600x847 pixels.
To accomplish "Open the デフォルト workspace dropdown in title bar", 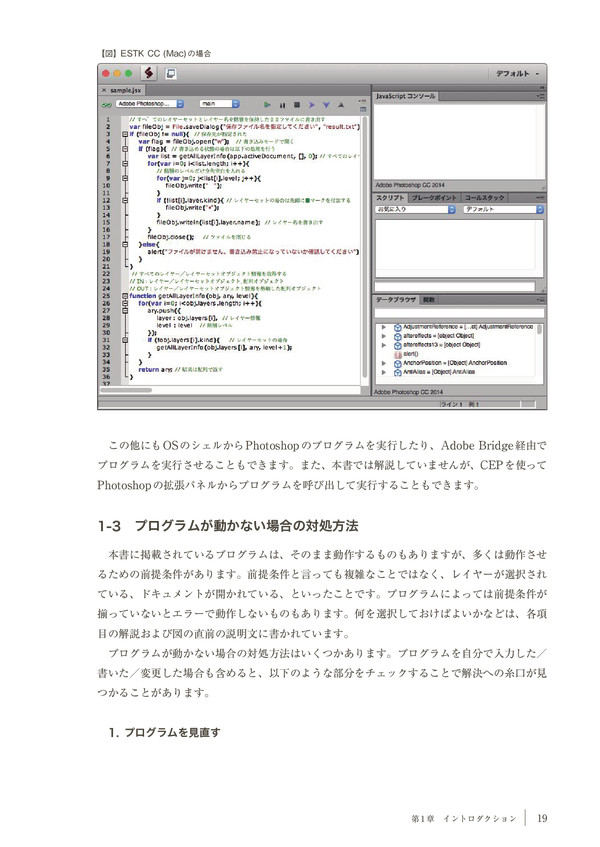I will pos(517,73).
